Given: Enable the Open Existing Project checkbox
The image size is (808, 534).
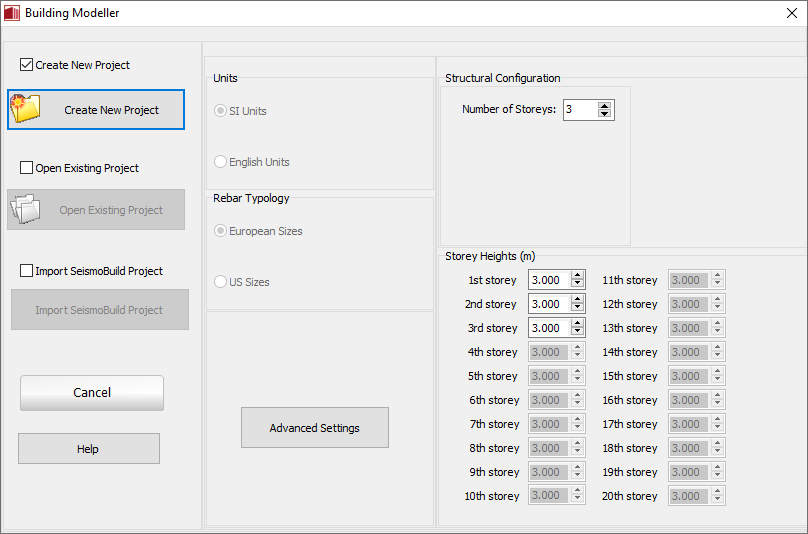Looking at the screenshot, I should click(27, 168).
